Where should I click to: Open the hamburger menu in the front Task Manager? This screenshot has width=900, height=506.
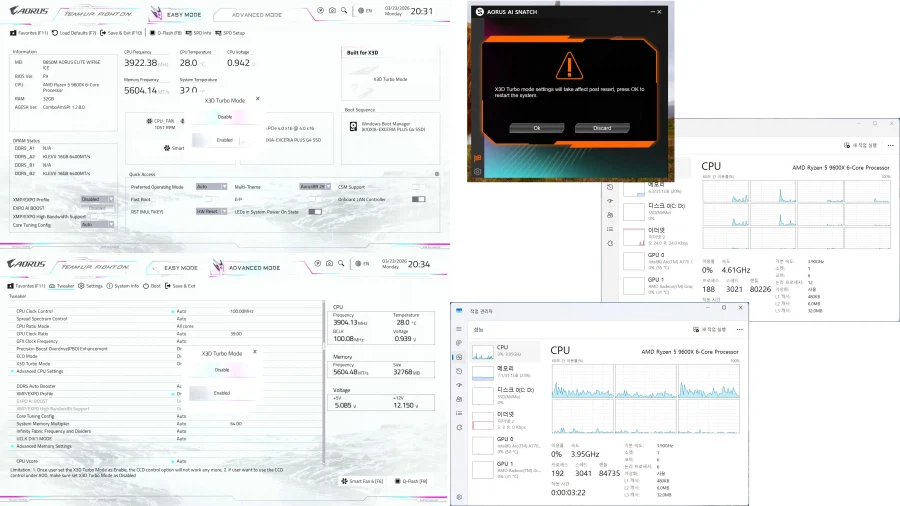(x=459, y=329)
